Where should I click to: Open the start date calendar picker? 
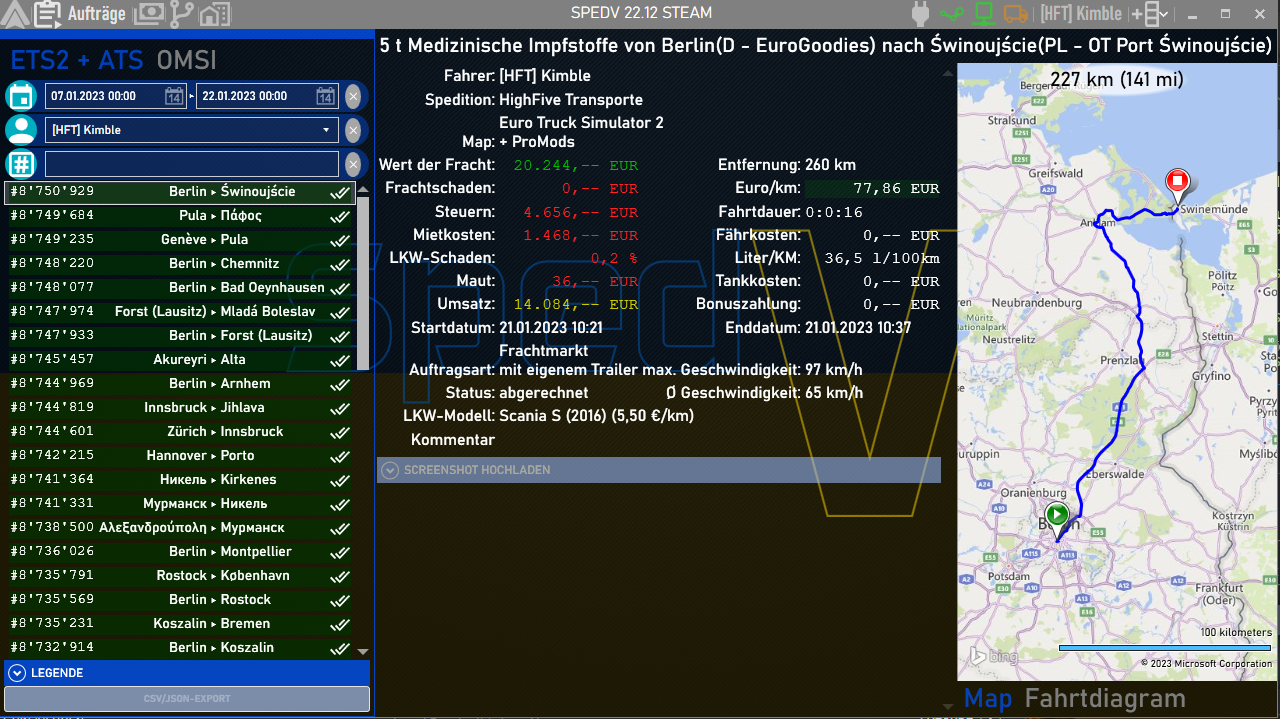point(175,96)
